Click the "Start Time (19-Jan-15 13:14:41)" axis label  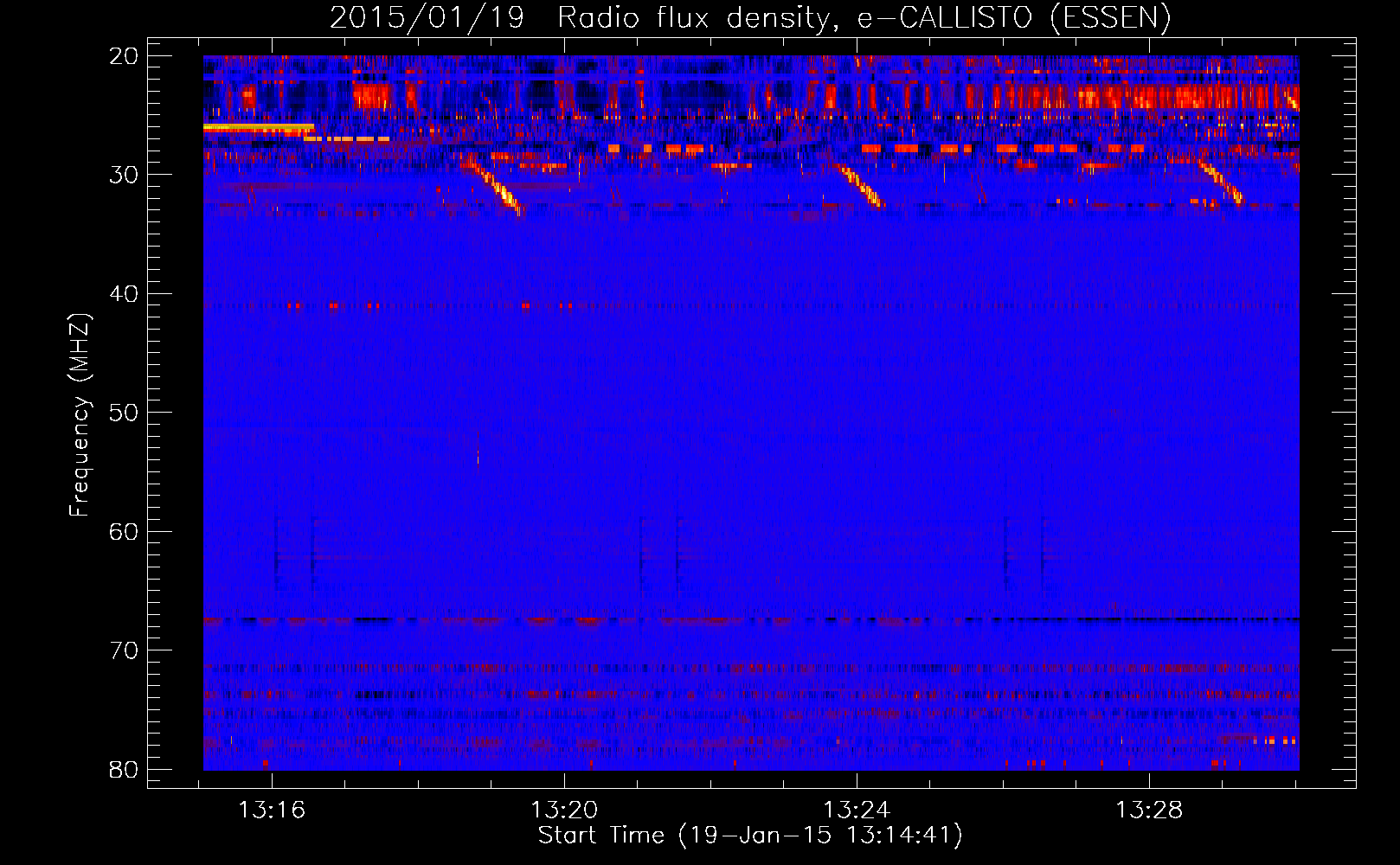(750, 836)
